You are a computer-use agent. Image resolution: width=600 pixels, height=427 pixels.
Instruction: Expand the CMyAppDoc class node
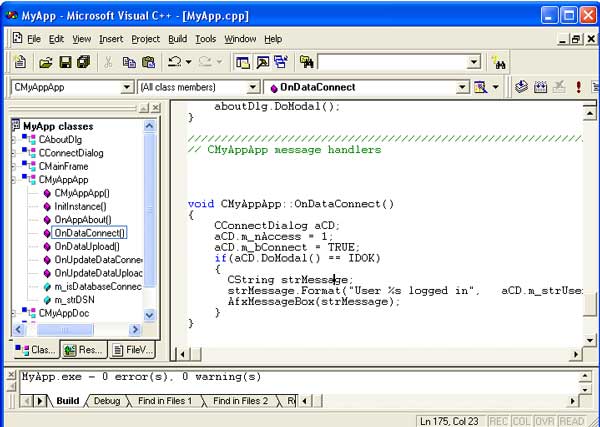click(13, 314)
